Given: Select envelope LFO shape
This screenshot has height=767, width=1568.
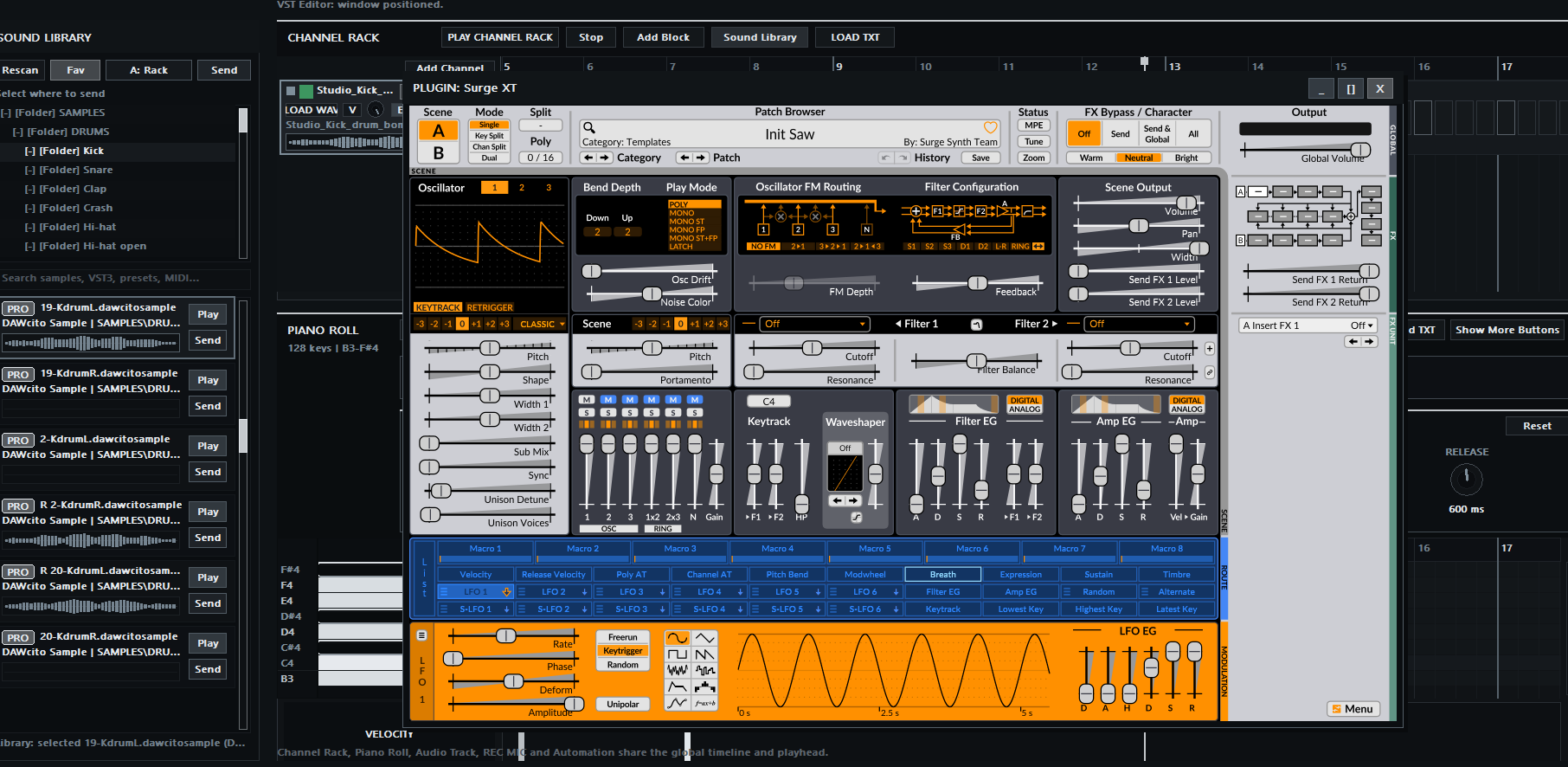Looking at the screenshot, I should click(x=678, y=687).
